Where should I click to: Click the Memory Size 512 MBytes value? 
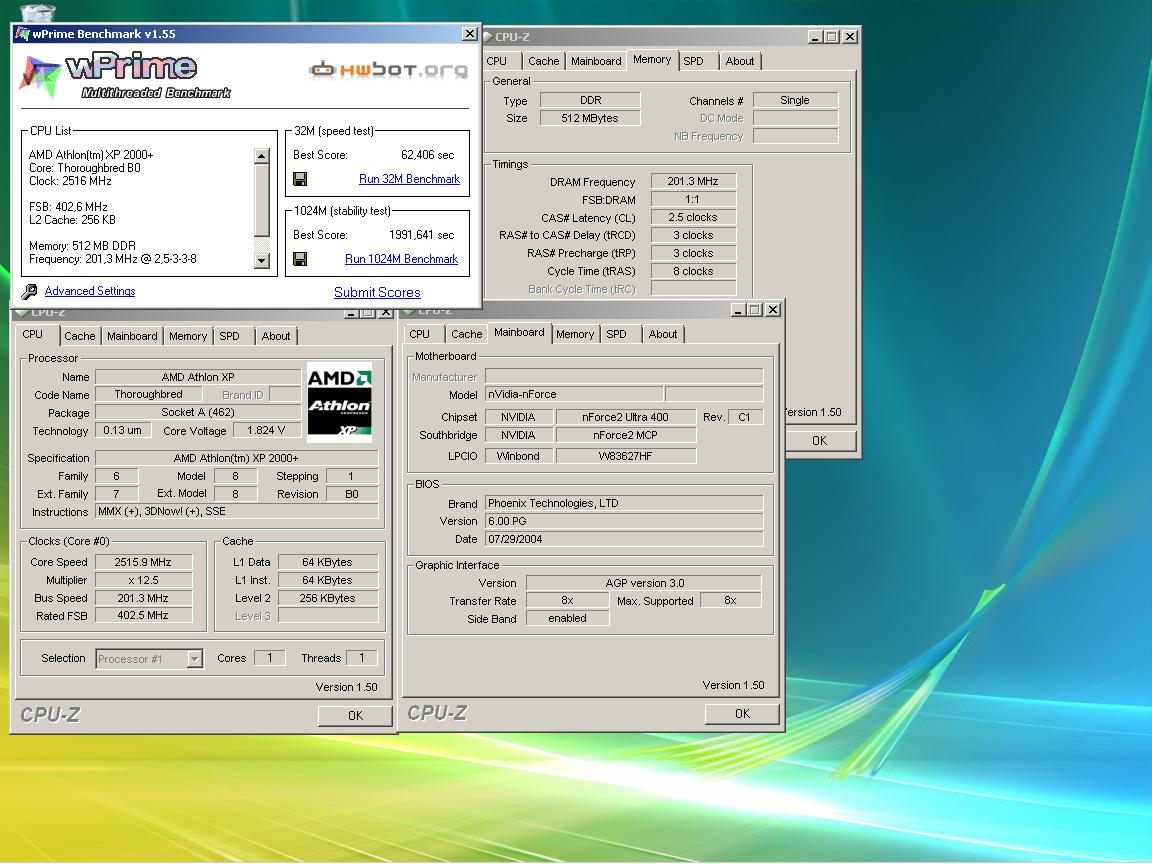click(x=590, y=118)
